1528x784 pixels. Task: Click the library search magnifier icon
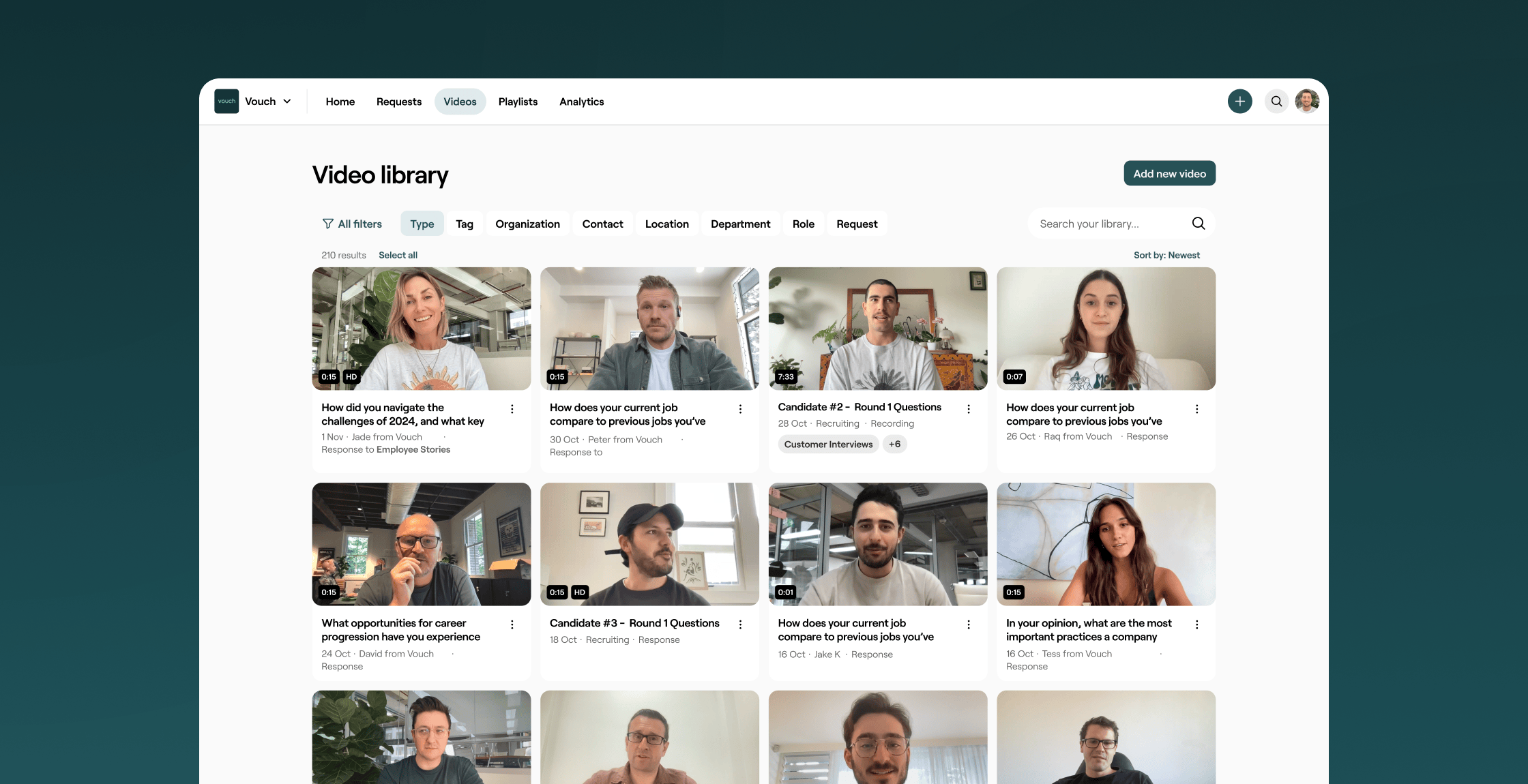coord(1199,224)
